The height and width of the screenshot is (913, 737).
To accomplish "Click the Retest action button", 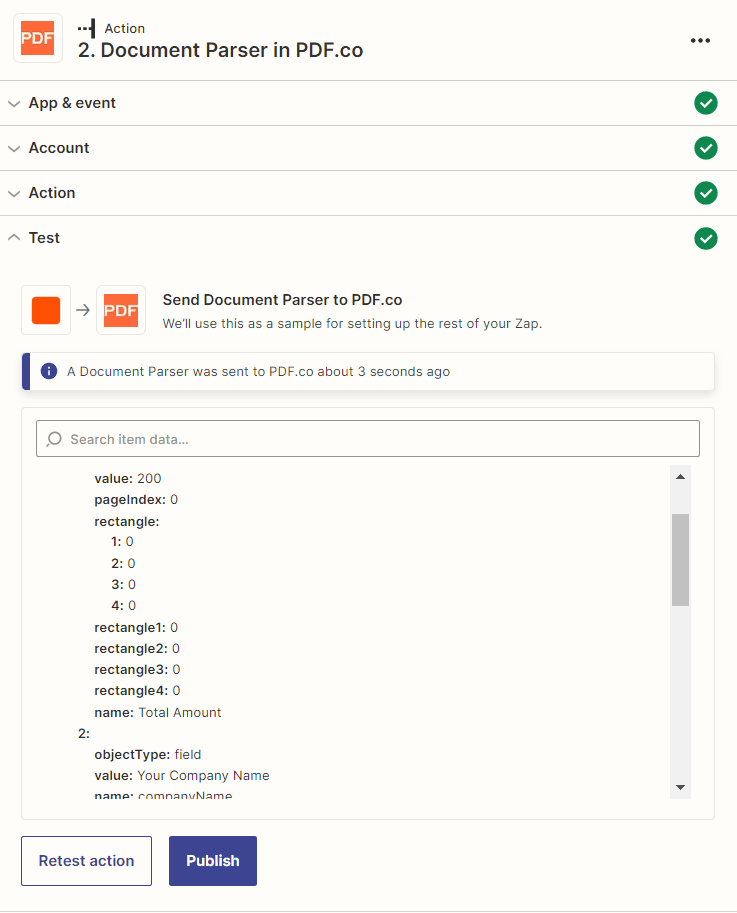I will point(86,861).
